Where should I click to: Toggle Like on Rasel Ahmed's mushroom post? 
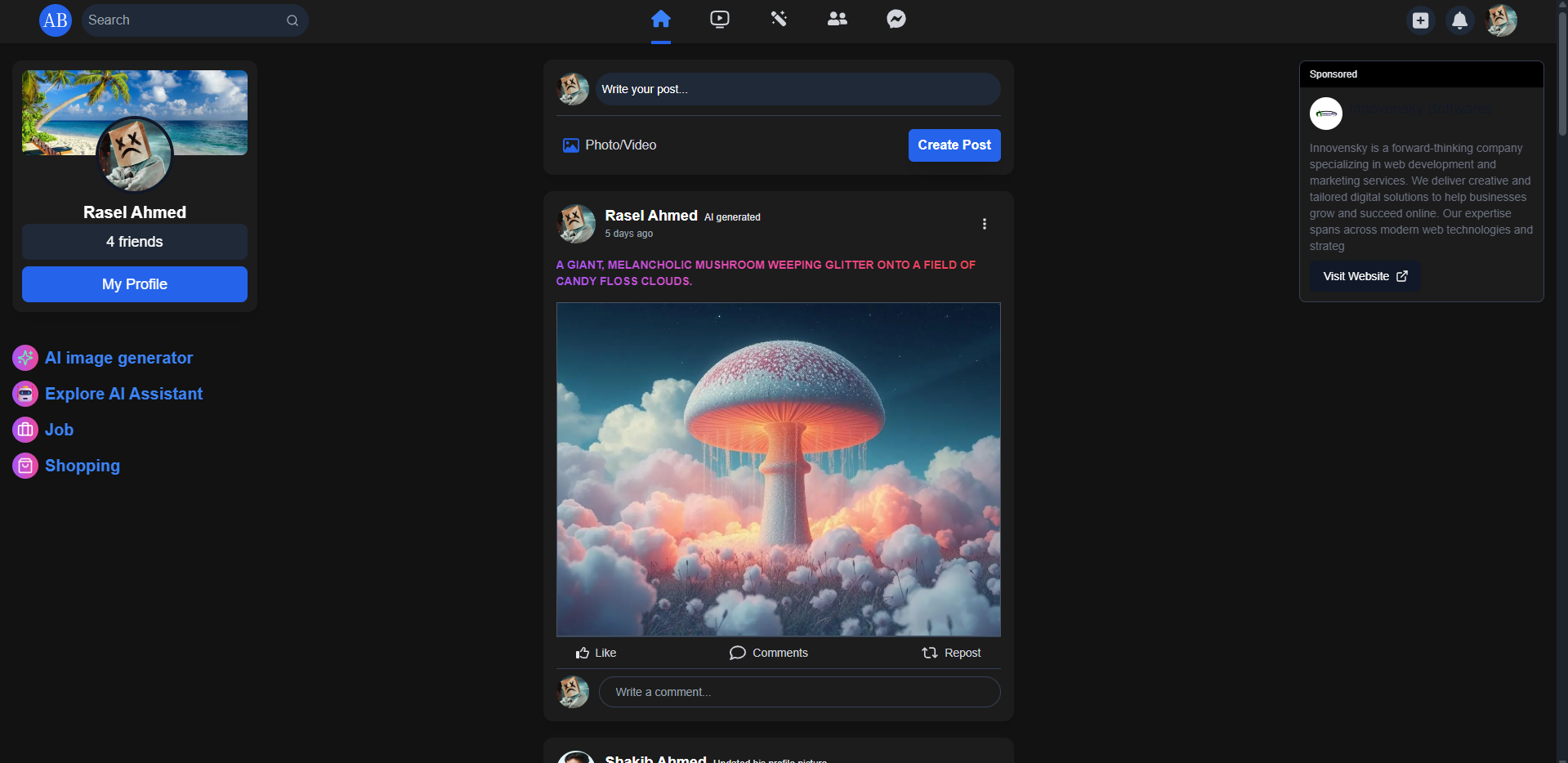point(596,653)
